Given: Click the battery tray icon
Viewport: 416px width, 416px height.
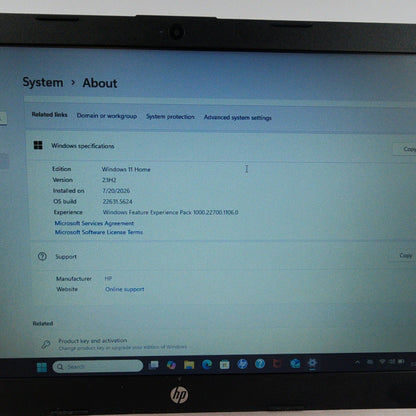Looking at the screenshot, I should click(x=401, y=361).
